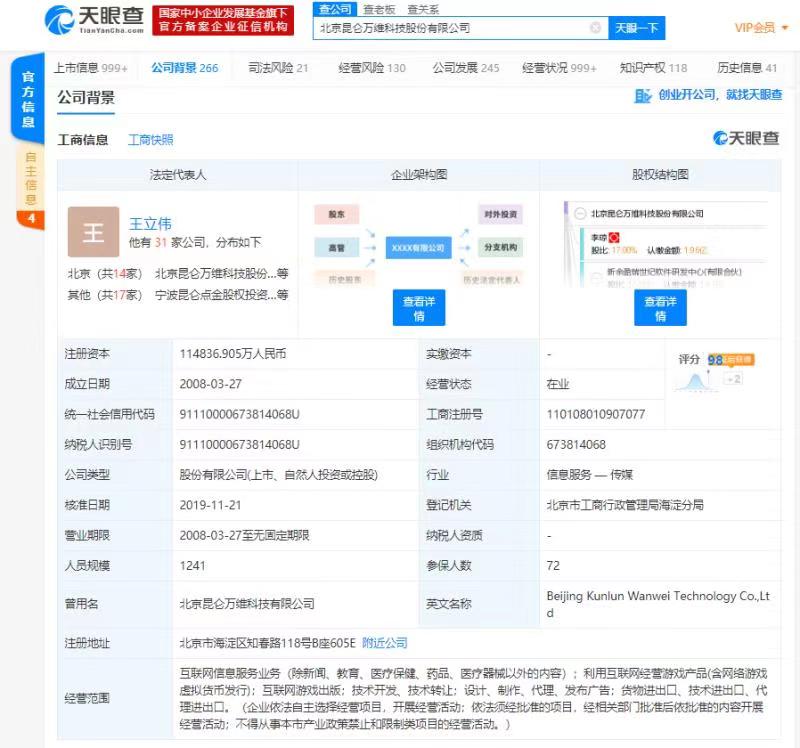
Task: Click the 王 avatar thumbnail
Action: tap(93, 232)
